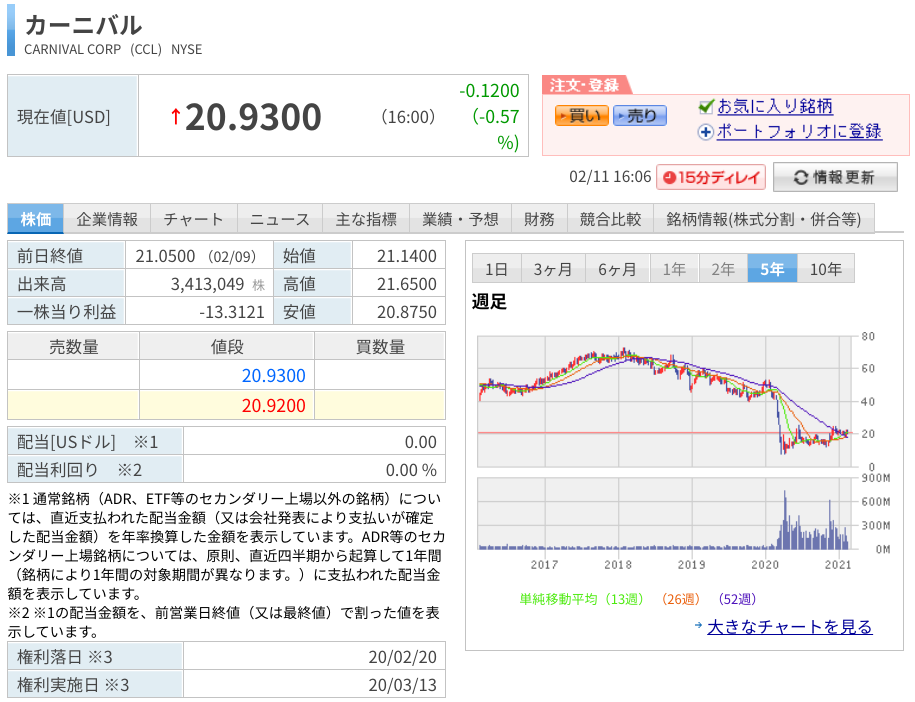Select the 1年 chart range
Screen dimensions: 915x702
click(675, 268)
